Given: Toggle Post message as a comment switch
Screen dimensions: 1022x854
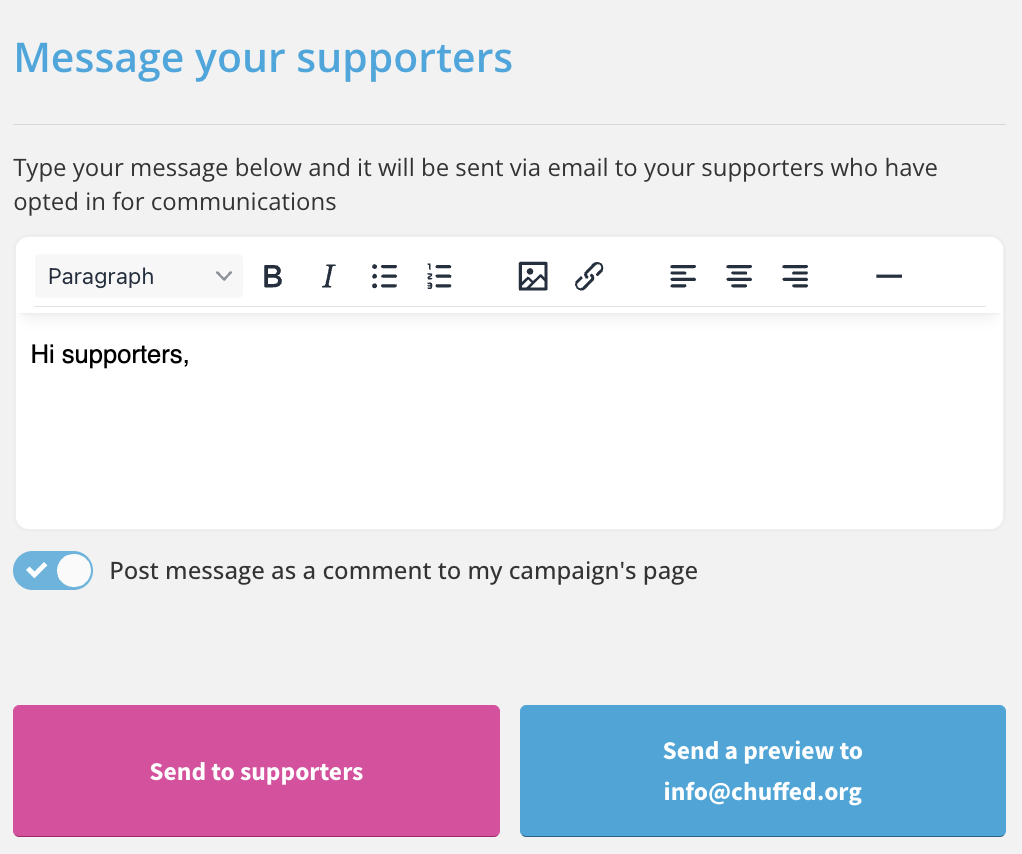Looking at the screenshot, I should (x=53, y=570).
